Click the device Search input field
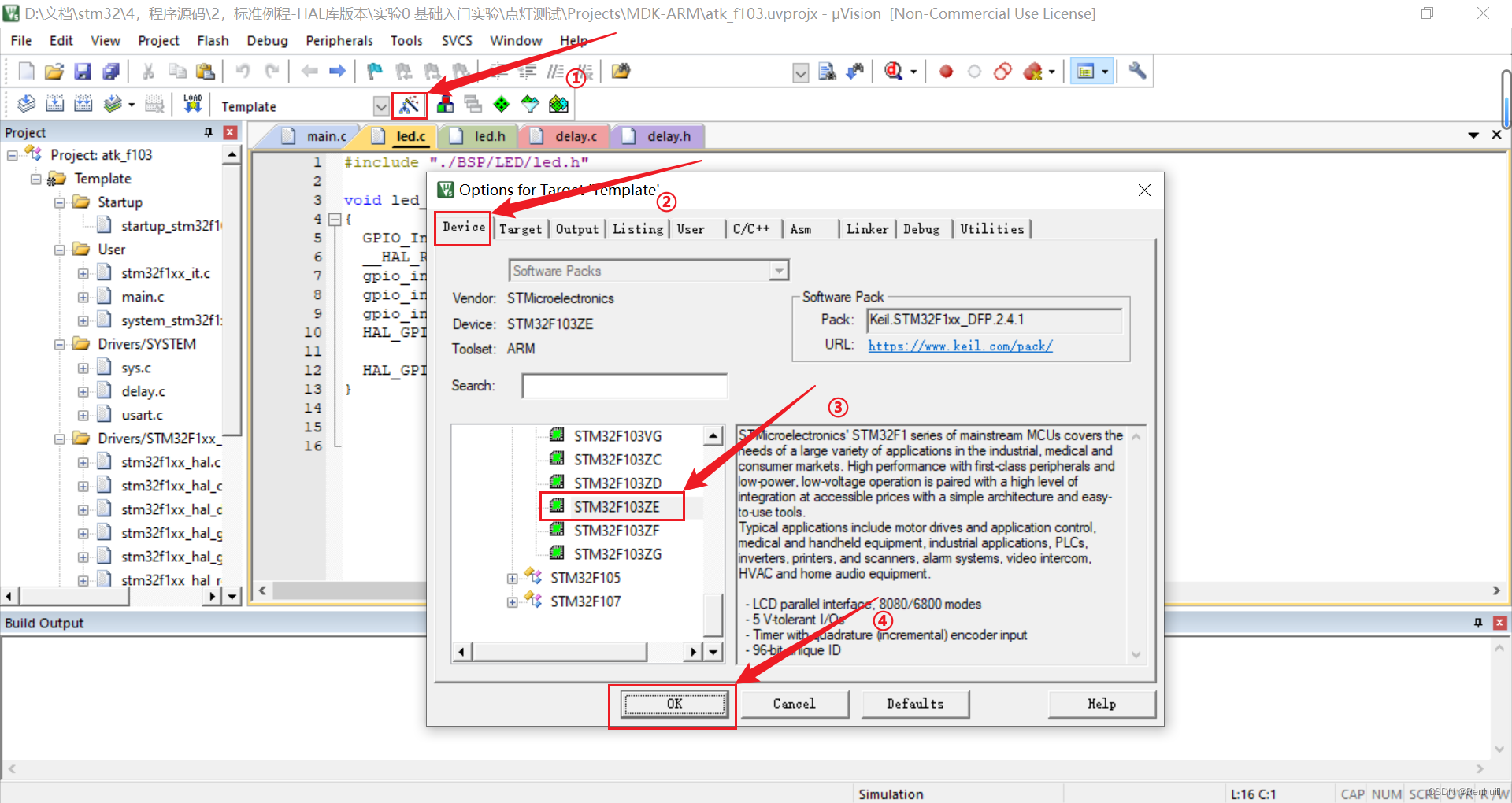 [x=624, y=386]
